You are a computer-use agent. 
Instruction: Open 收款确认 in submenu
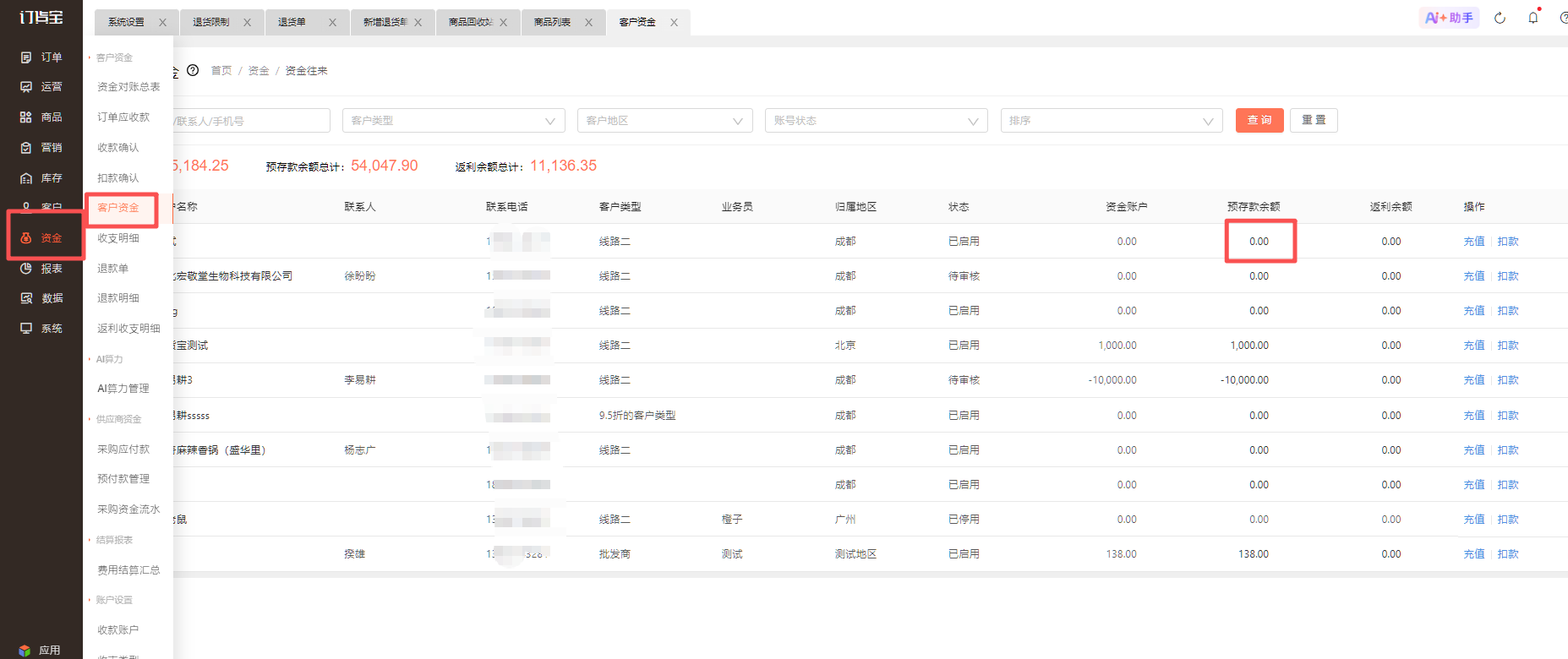click(x=118, y=148)
